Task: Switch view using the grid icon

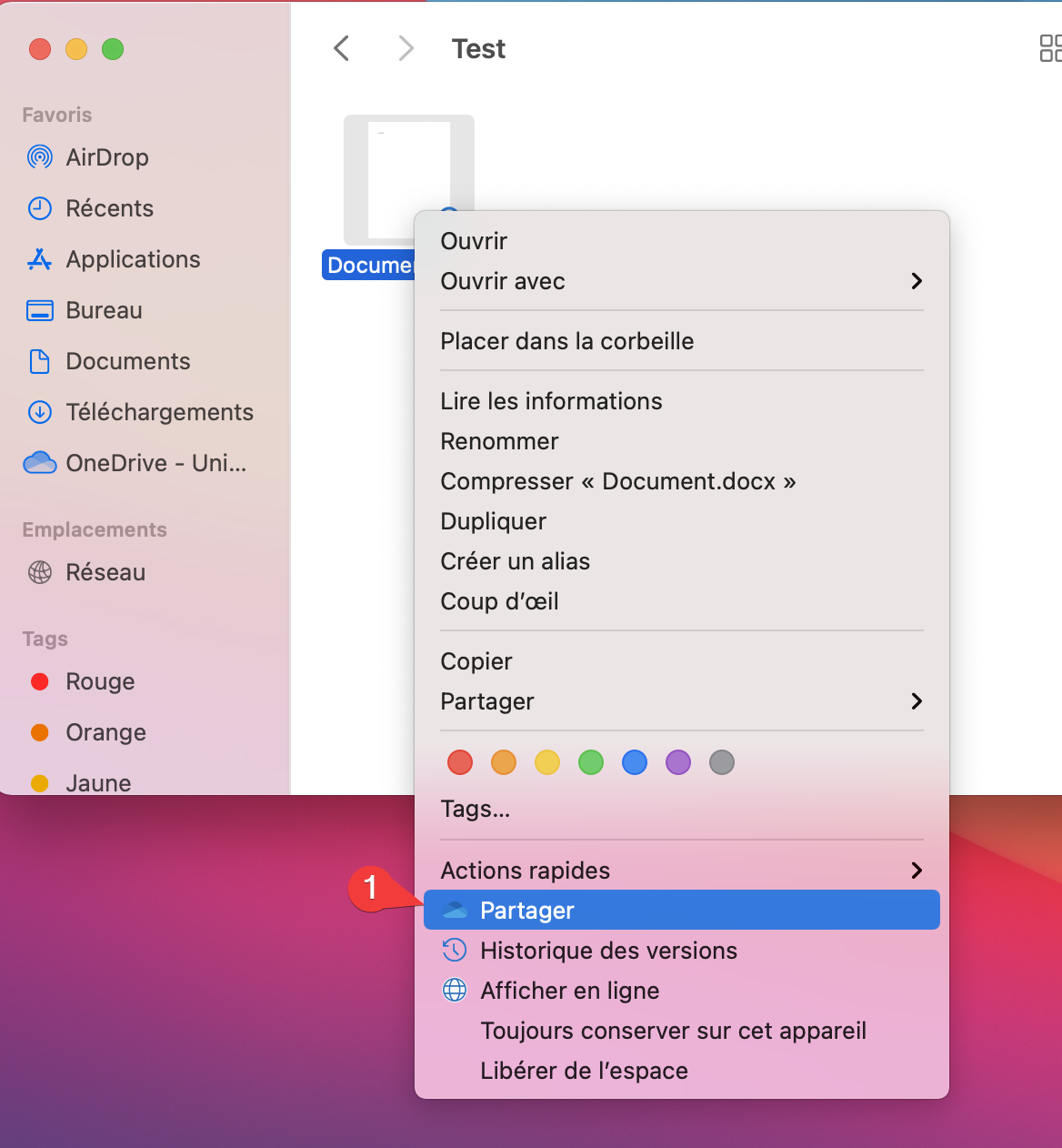Action: tap(1049, 48)
